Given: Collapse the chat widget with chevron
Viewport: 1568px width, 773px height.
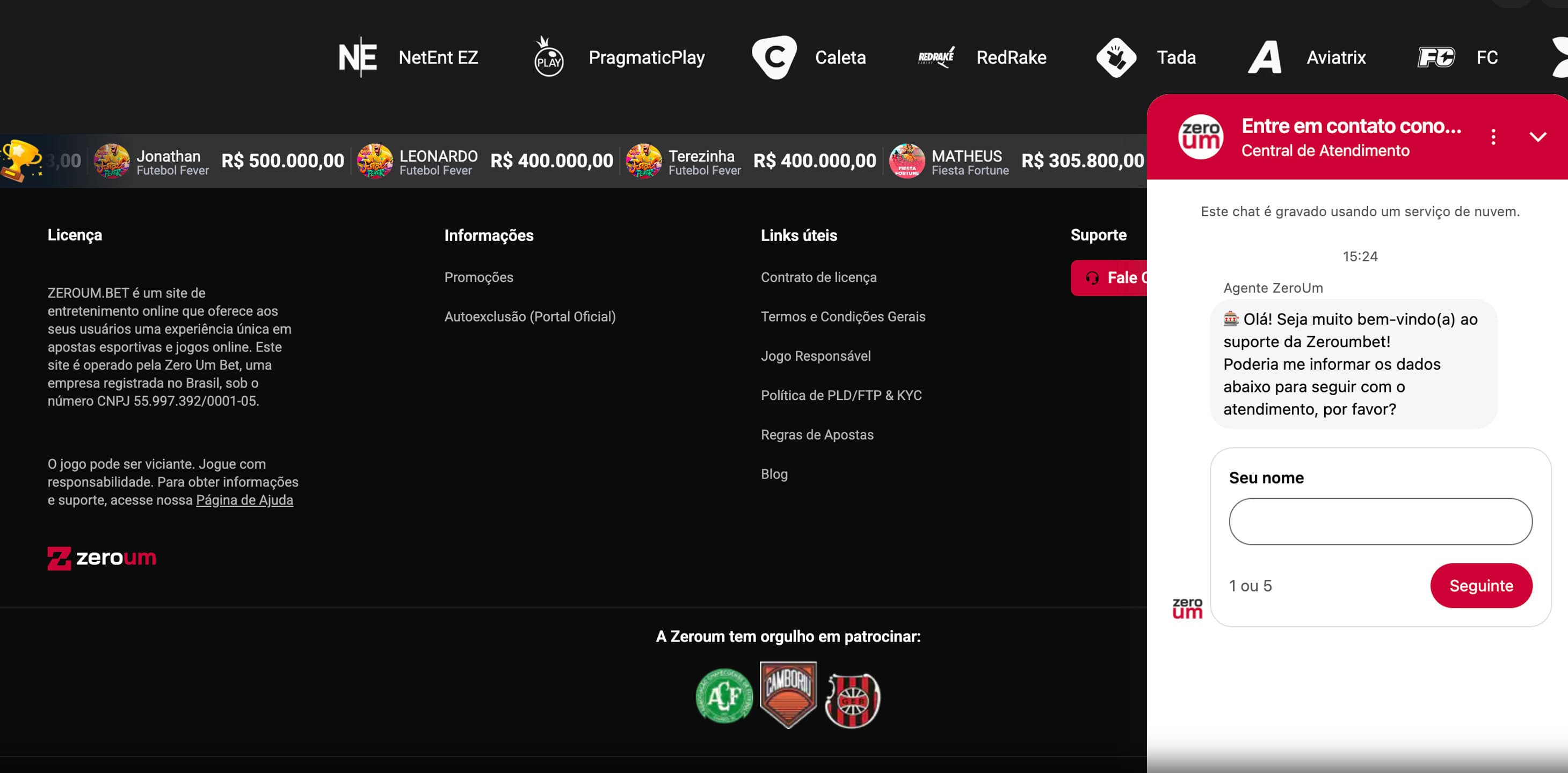Looking at the screenshot, I should pyautogui.click(x=1537, y=137).
